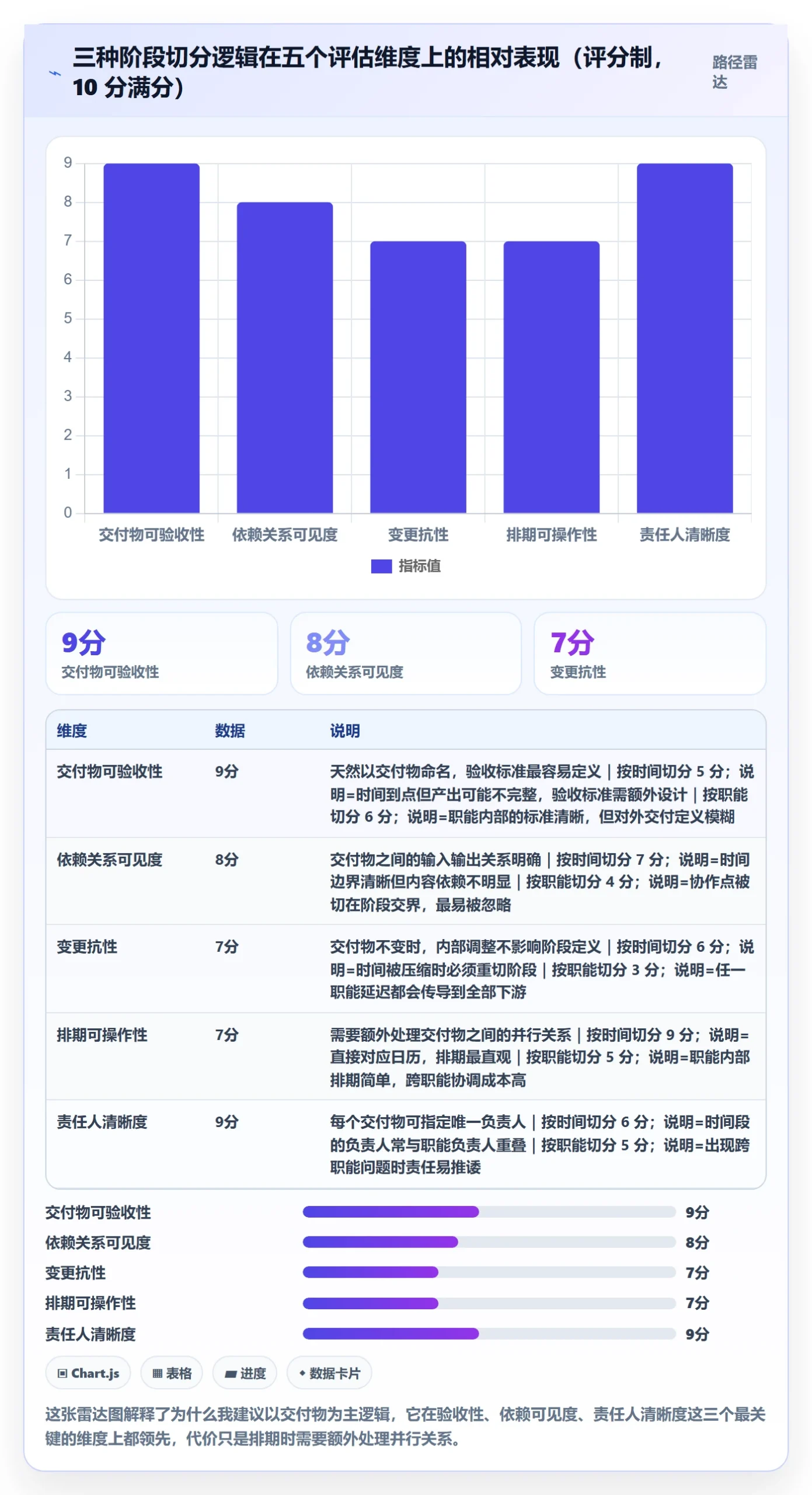Click the 变更抗性 progress bar
Screen dimensions: 812x1495
pyautogui.click(x=489, y=1273)
